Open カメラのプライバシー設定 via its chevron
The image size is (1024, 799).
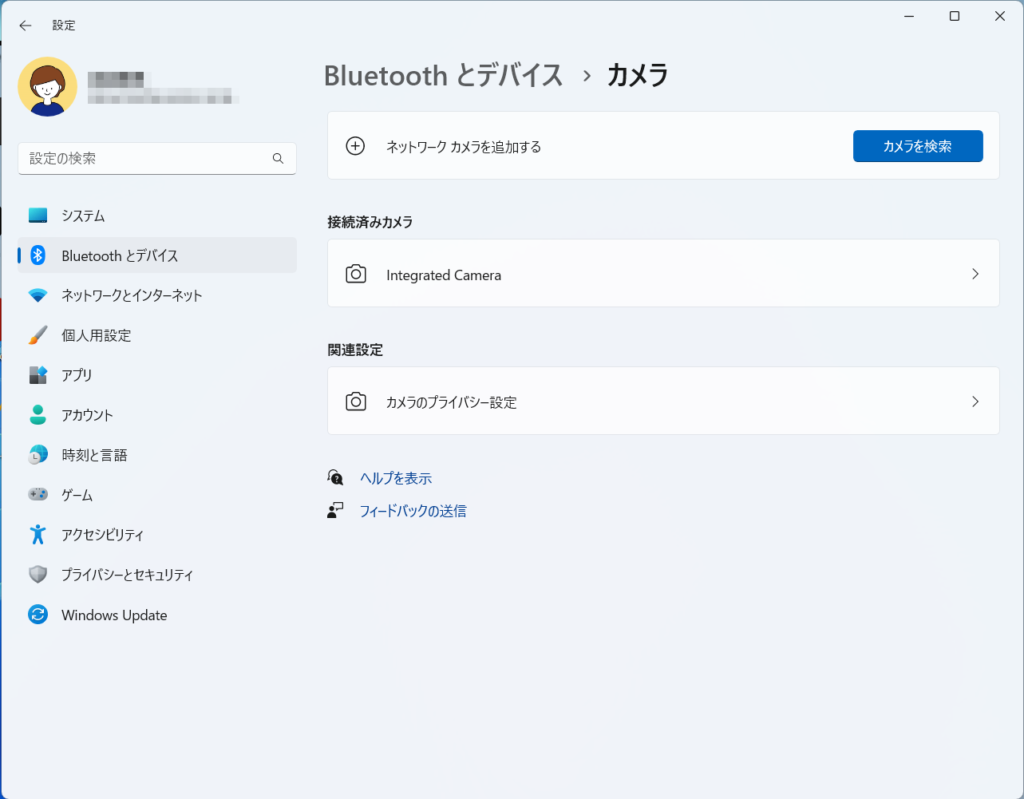coord(975,401)
